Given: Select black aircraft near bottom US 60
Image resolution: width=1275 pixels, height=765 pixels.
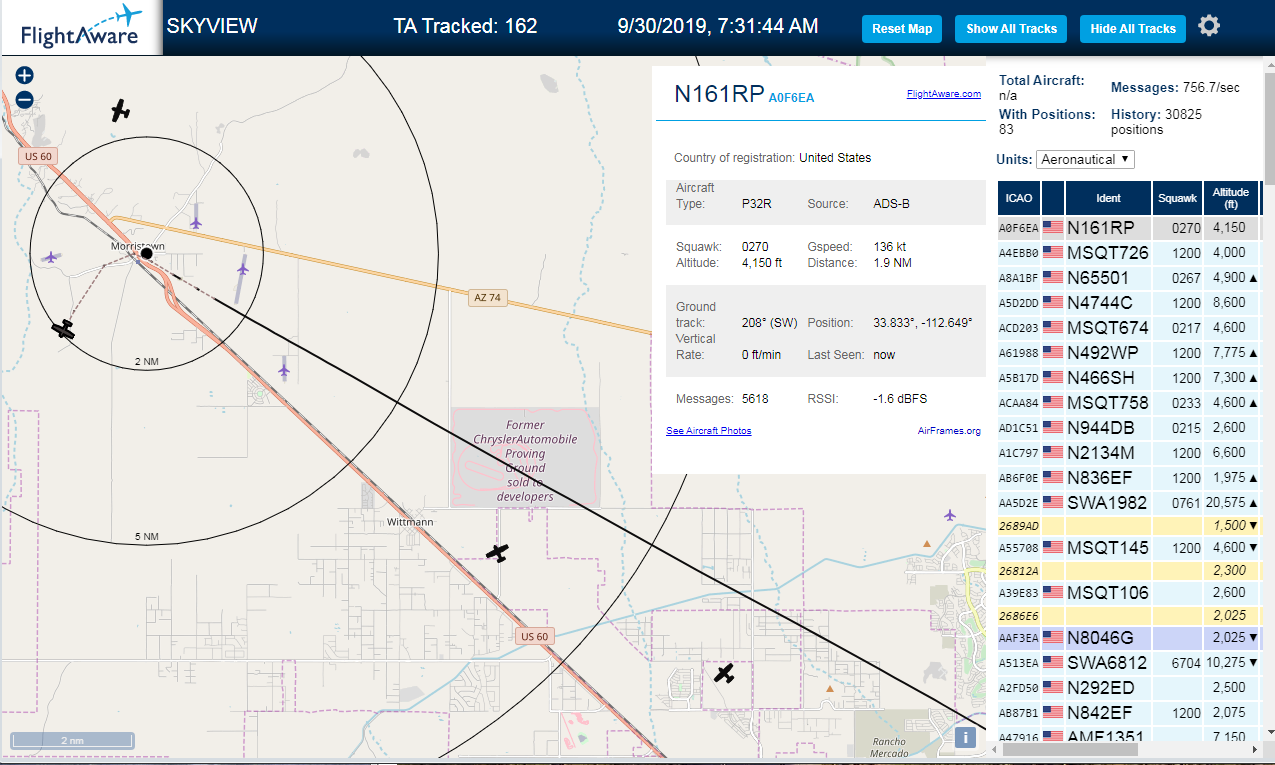Looking at the screenshot, I should tap(725, 674).
